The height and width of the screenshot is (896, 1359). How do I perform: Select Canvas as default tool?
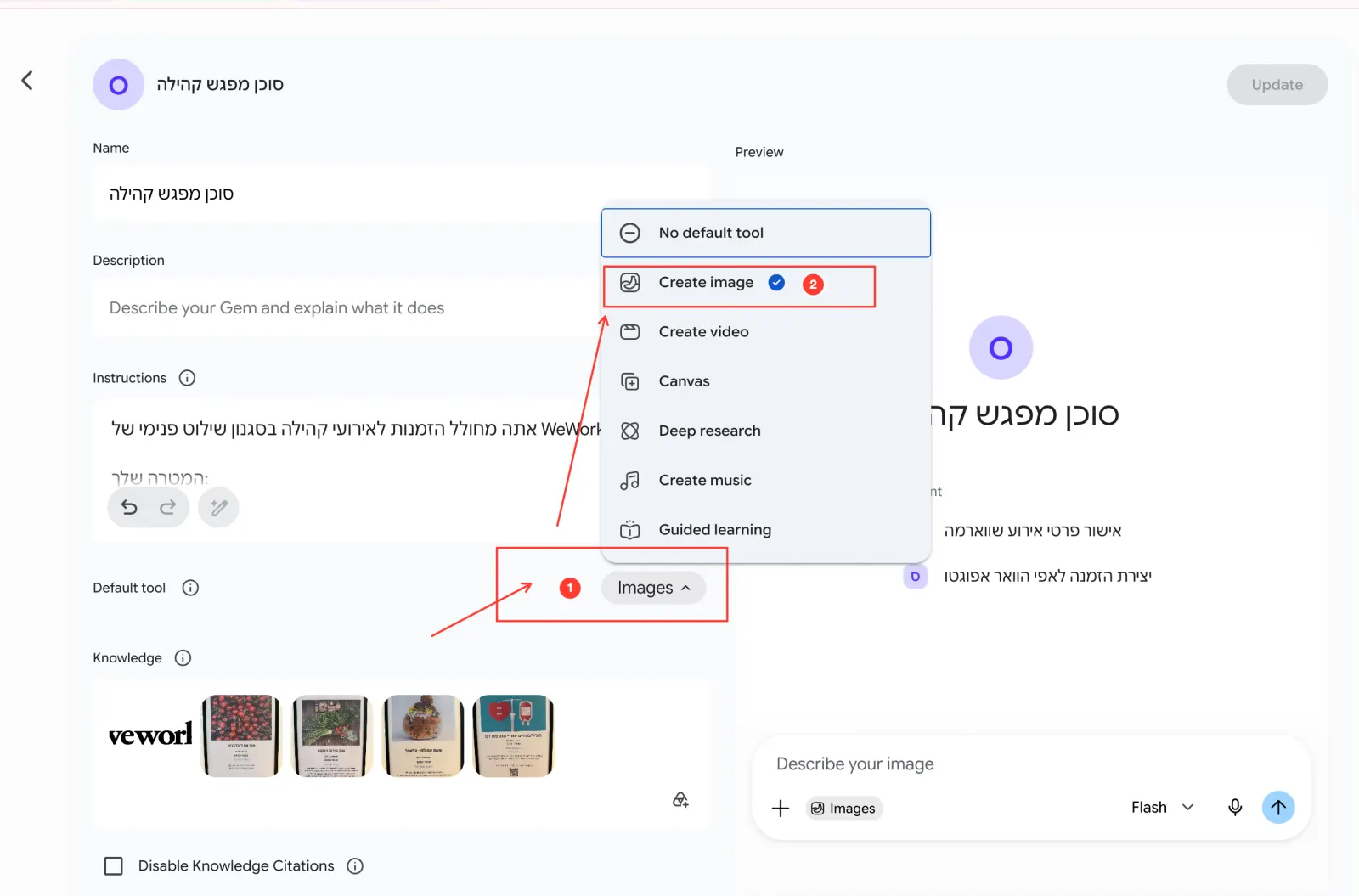click(x=766, y=381)
